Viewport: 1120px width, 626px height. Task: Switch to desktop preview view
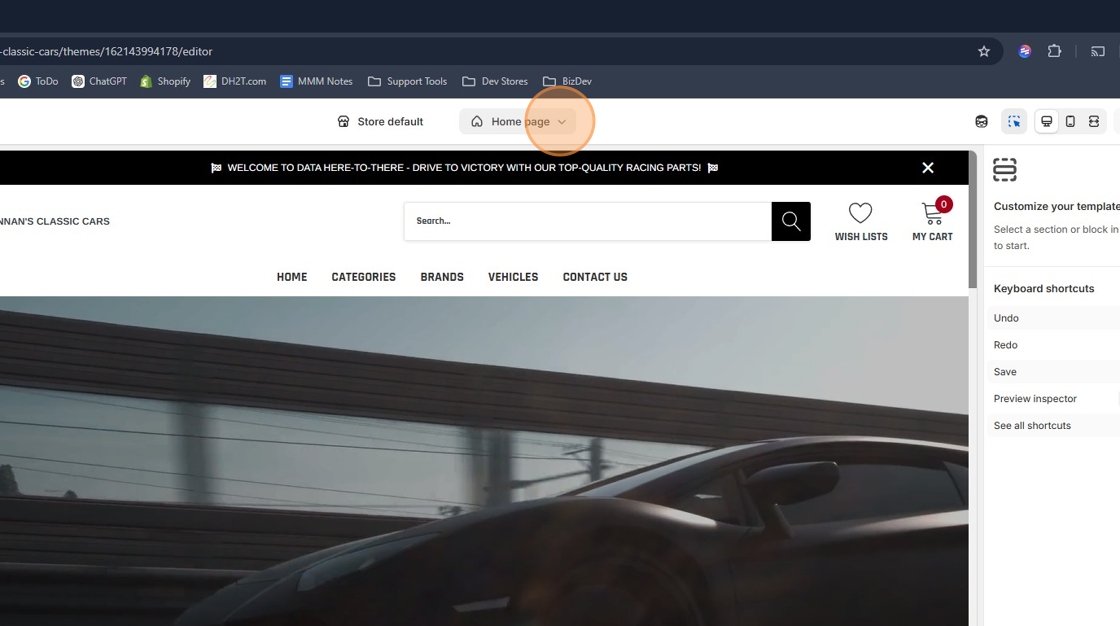(1046, 121)
